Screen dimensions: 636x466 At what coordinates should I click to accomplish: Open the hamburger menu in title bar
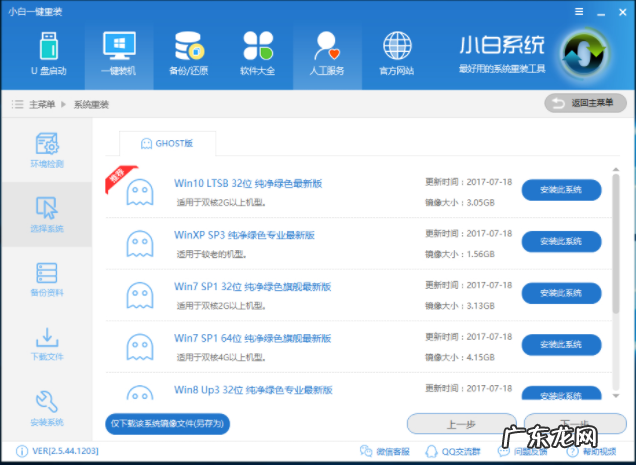pos(579,12)
